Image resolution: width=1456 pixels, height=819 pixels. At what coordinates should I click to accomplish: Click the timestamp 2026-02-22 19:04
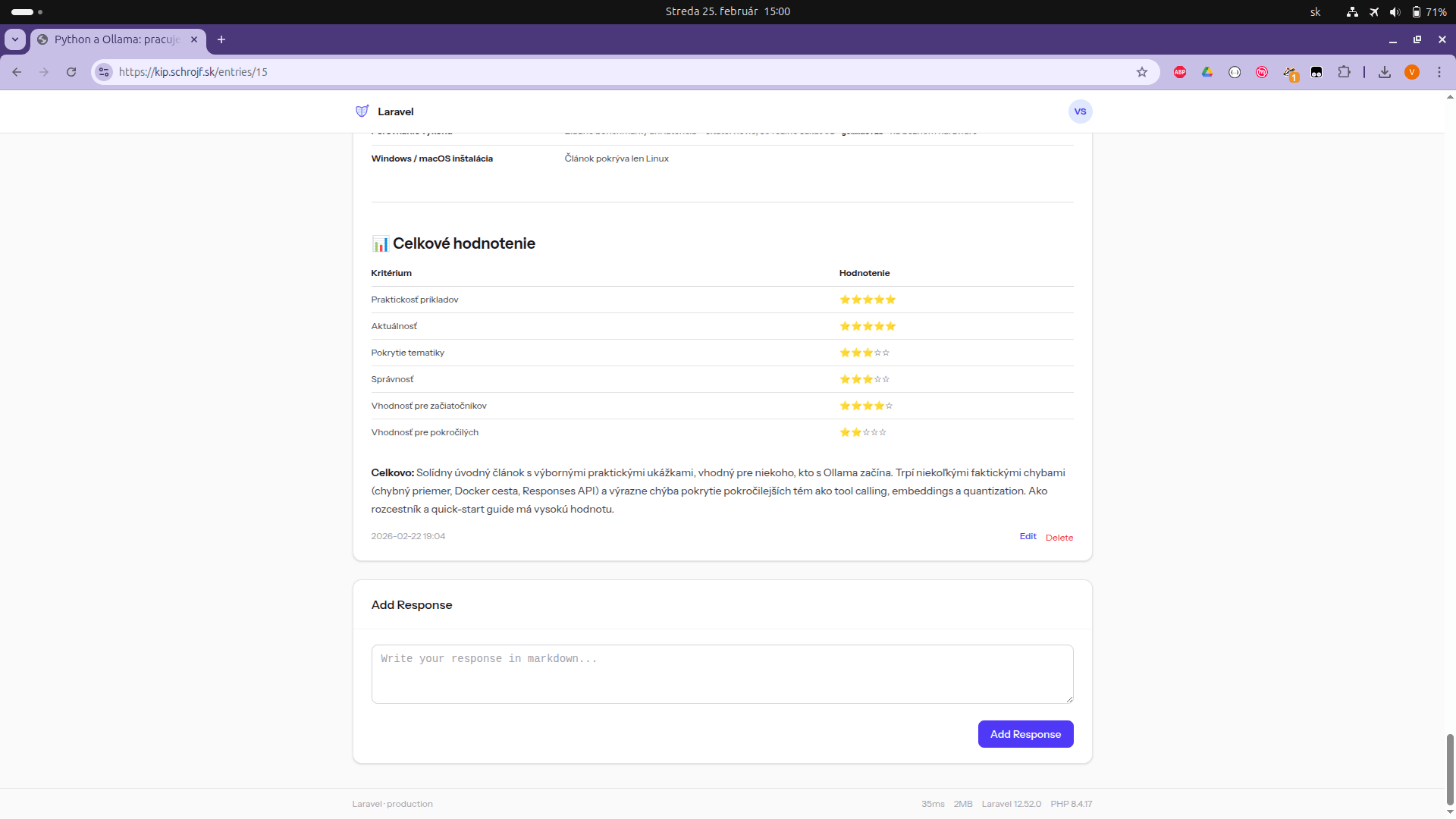(408, 536)
